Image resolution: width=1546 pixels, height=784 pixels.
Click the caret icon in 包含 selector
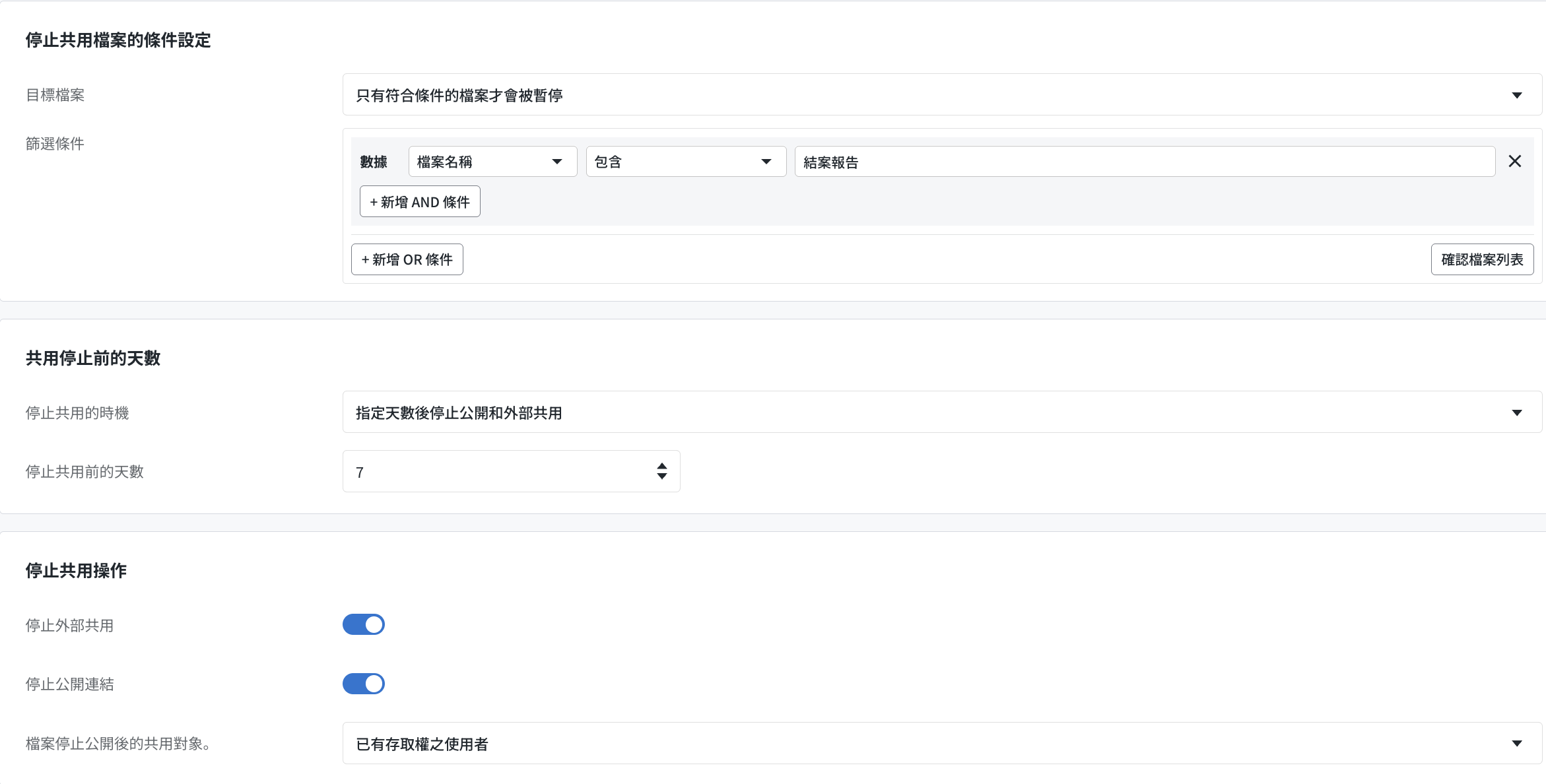tap(766, 162)
